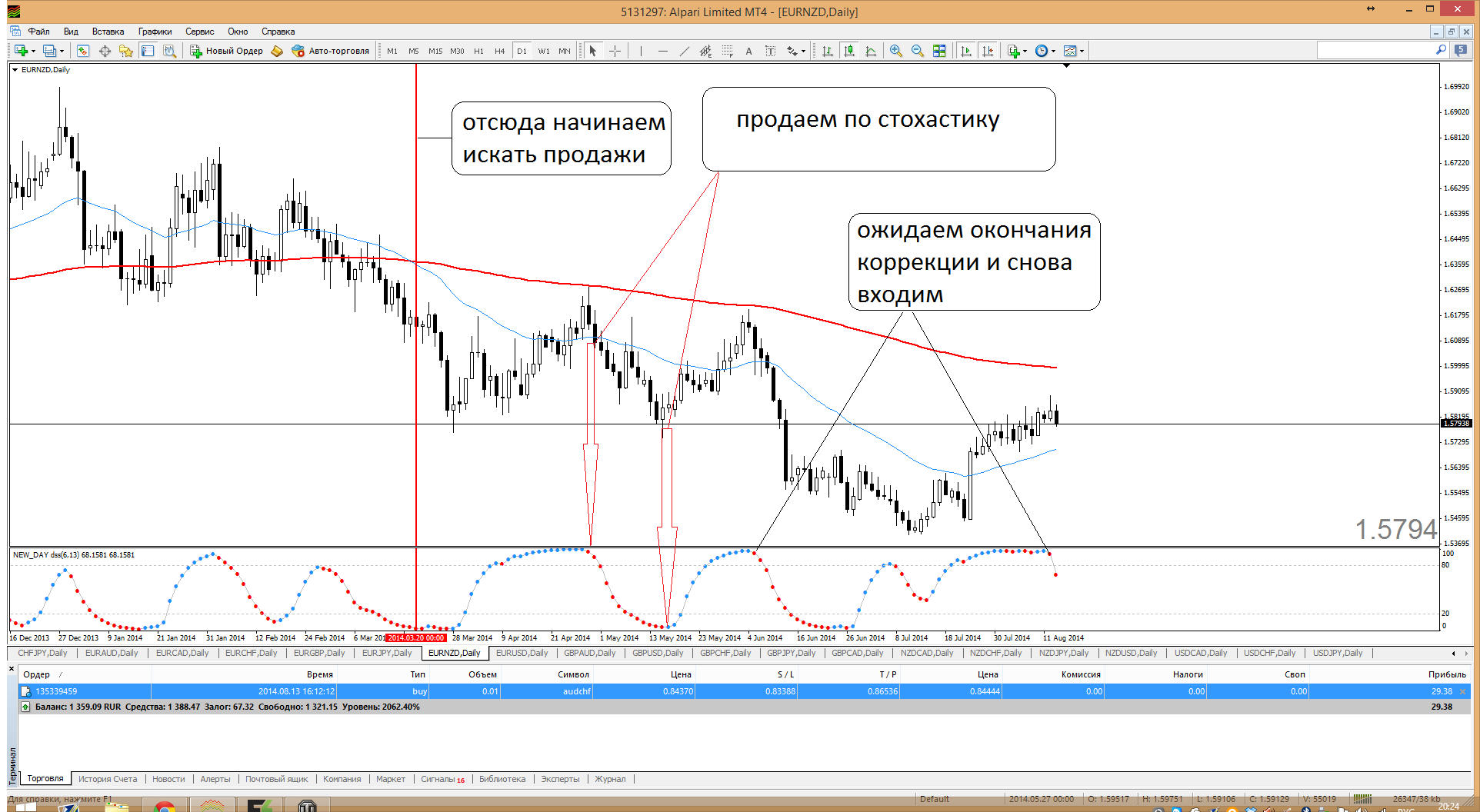Select the Fibonacci retracement tool
The width and height of the screenshot is (1480, 812).
coord(727,51)
